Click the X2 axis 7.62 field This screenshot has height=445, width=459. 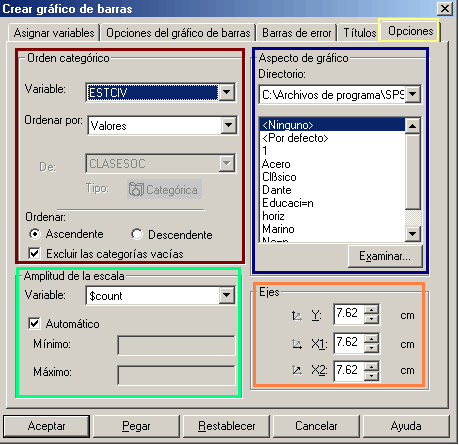pos(349,370)
